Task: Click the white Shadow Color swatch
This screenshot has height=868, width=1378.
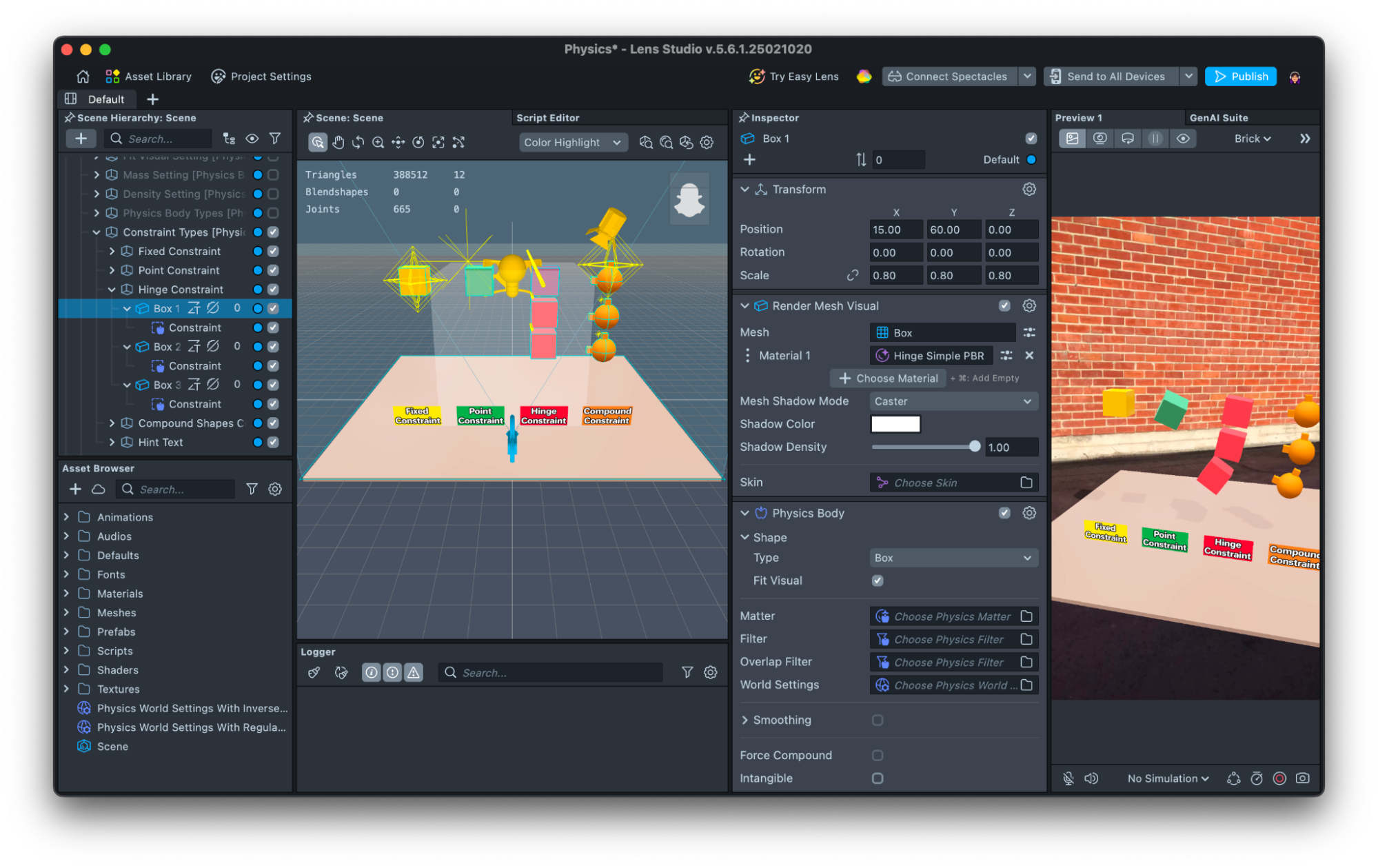Action: [895, 424]
